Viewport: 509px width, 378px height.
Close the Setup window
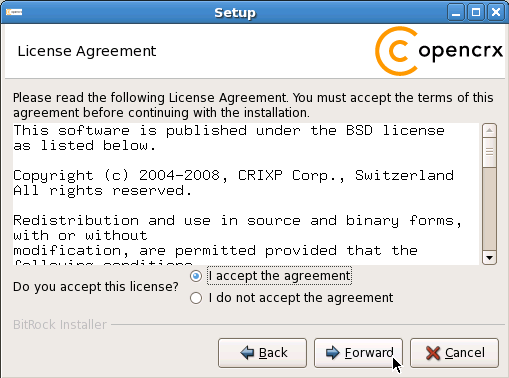(x=496, y=13)
